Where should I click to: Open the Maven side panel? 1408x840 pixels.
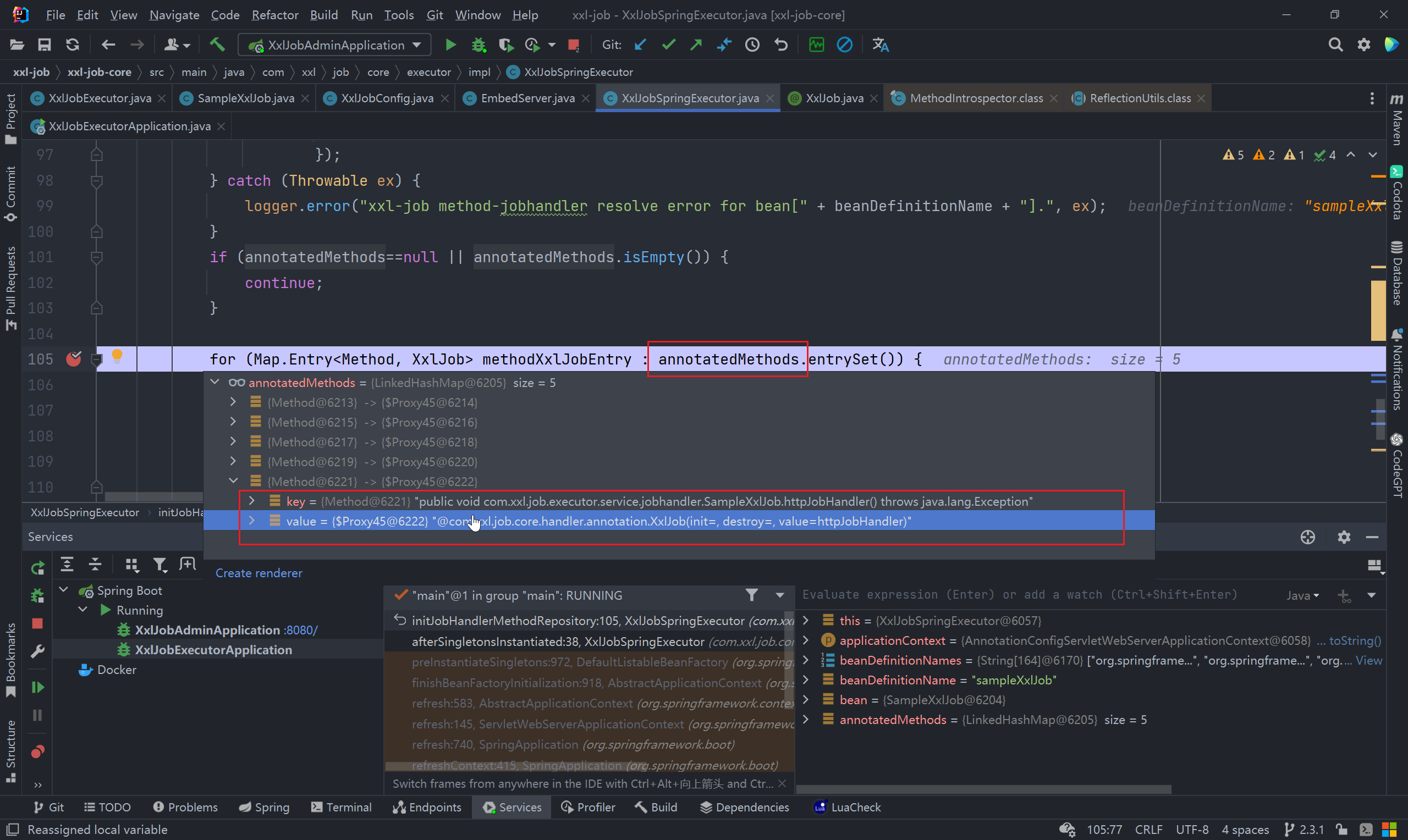coord(1396,120)
